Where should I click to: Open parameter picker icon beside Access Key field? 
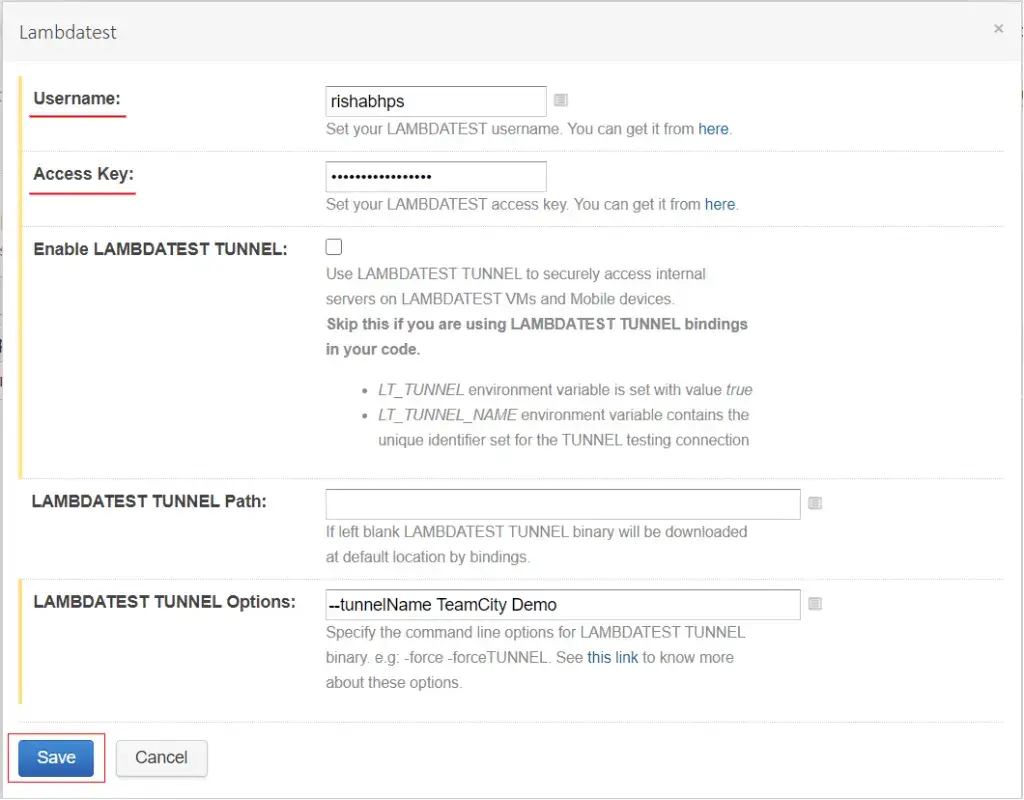click(x=560, y=175)
